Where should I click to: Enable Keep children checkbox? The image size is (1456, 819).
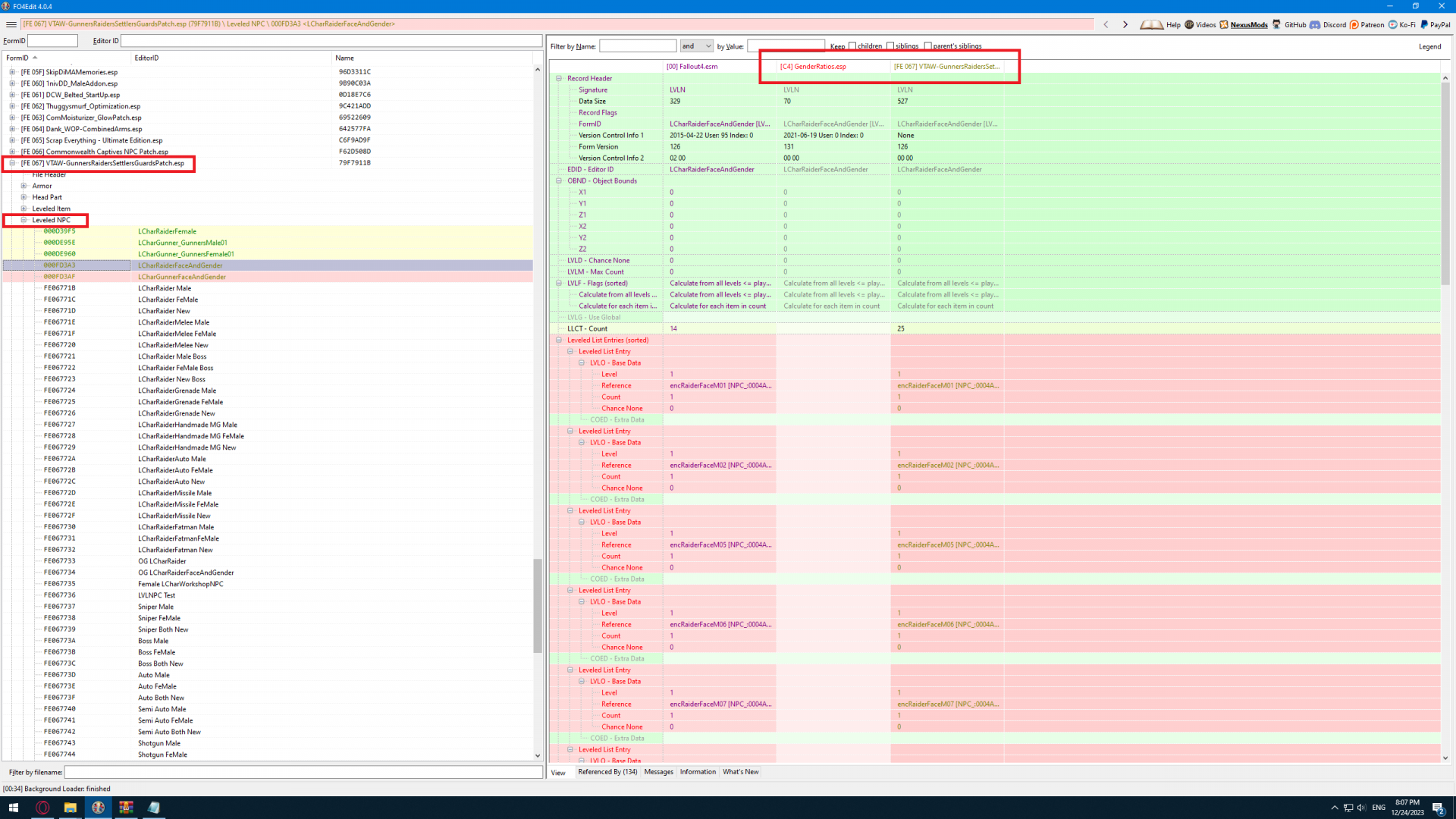(x=852, y=46)
